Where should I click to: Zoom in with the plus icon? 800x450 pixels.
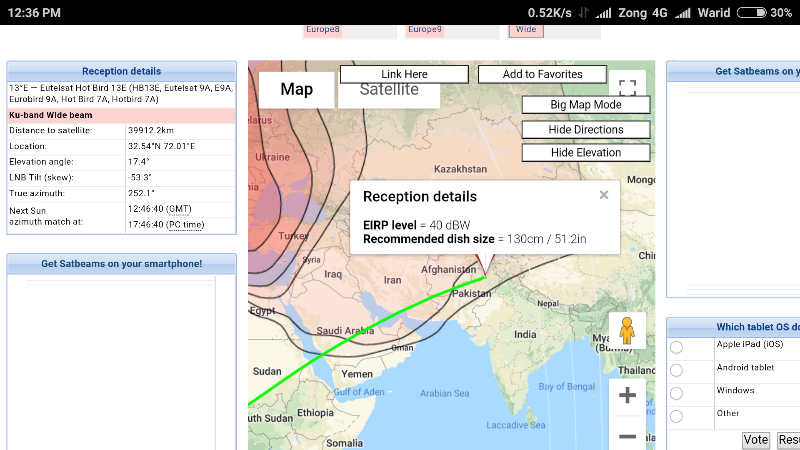tap(627, 395)
